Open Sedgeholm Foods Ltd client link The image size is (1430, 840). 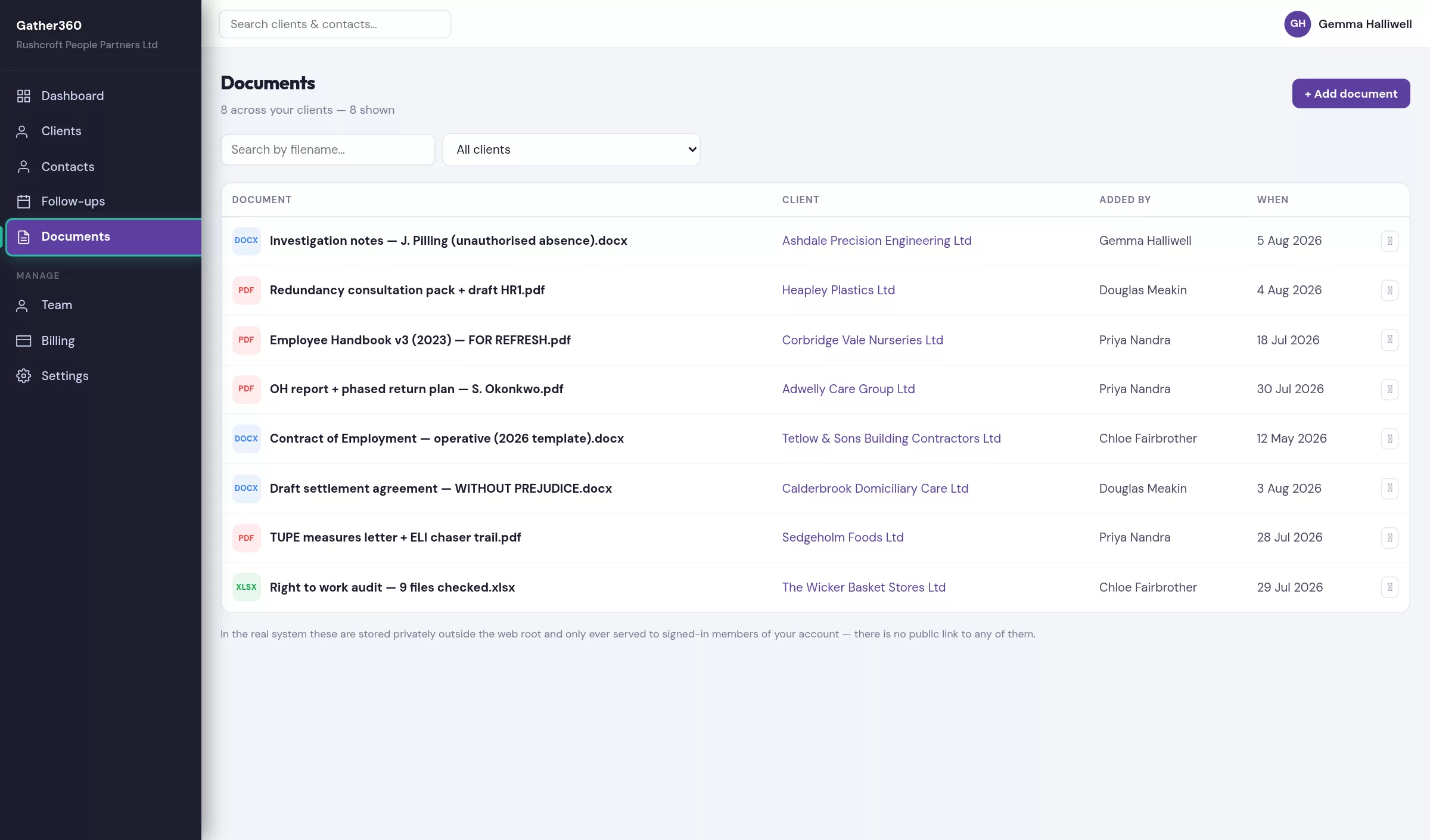tap(843, 537)
